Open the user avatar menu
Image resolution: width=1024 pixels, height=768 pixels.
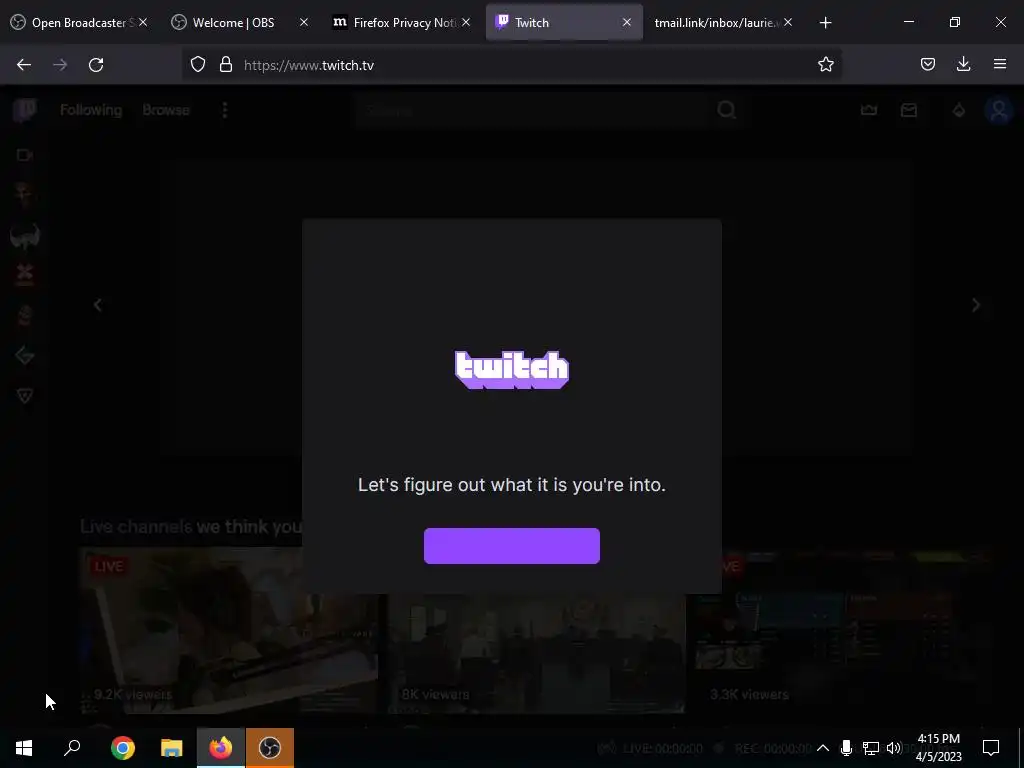[x=999, y=110]
